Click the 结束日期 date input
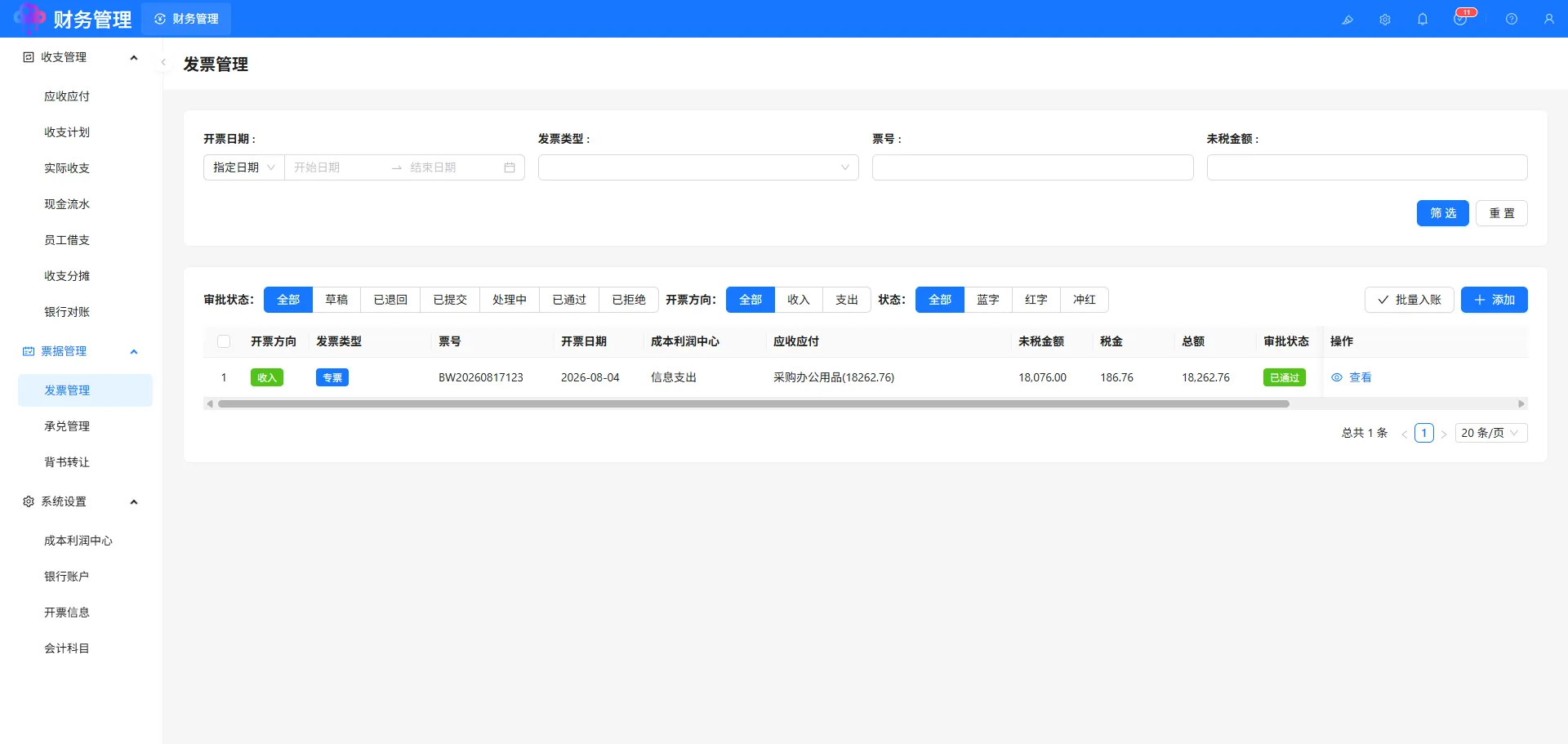 tap(452, 167)
